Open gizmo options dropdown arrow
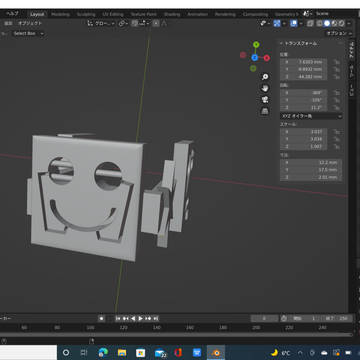Screen dimensions: 360x360 coord(284,23)
